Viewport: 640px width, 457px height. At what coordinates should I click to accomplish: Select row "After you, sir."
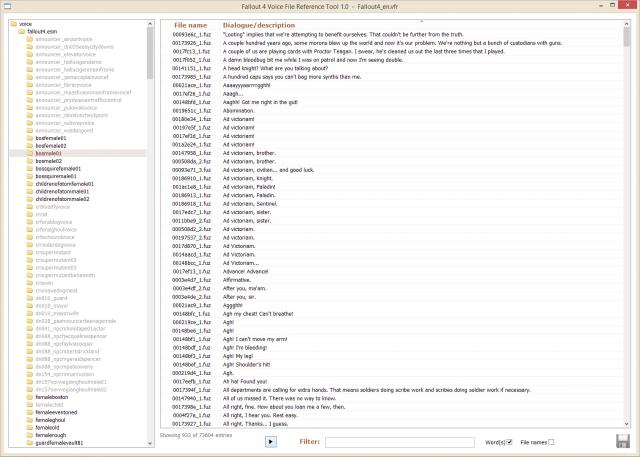pyautogui.click(x=392, y=297)
